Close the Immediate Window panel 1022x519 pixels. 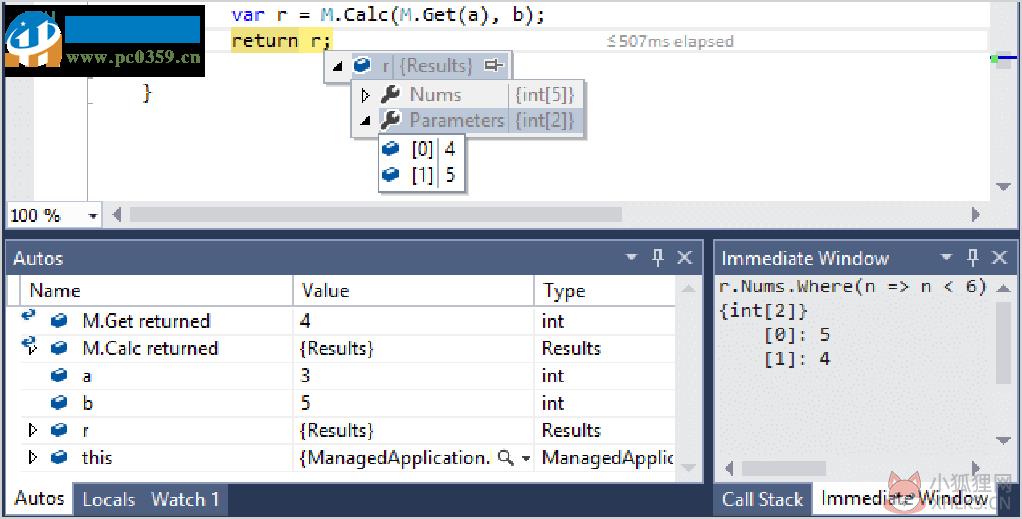[x=1000, y=258]
